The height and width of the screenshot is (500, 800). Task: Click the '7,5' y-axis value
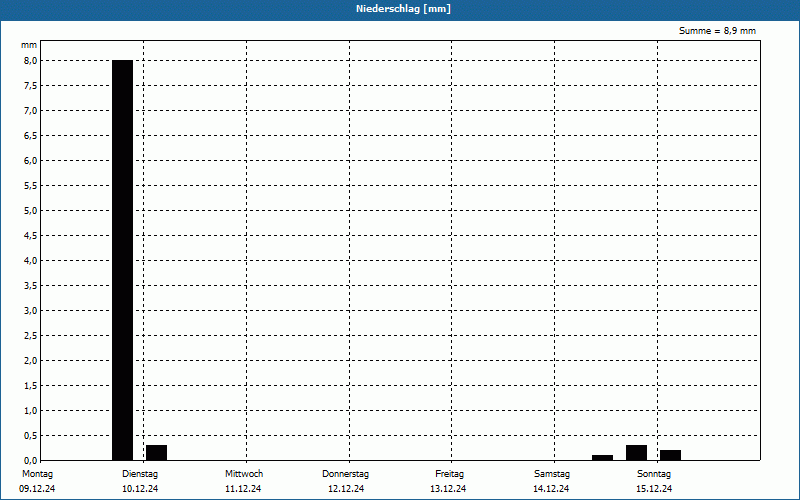(x=31, y=86)
